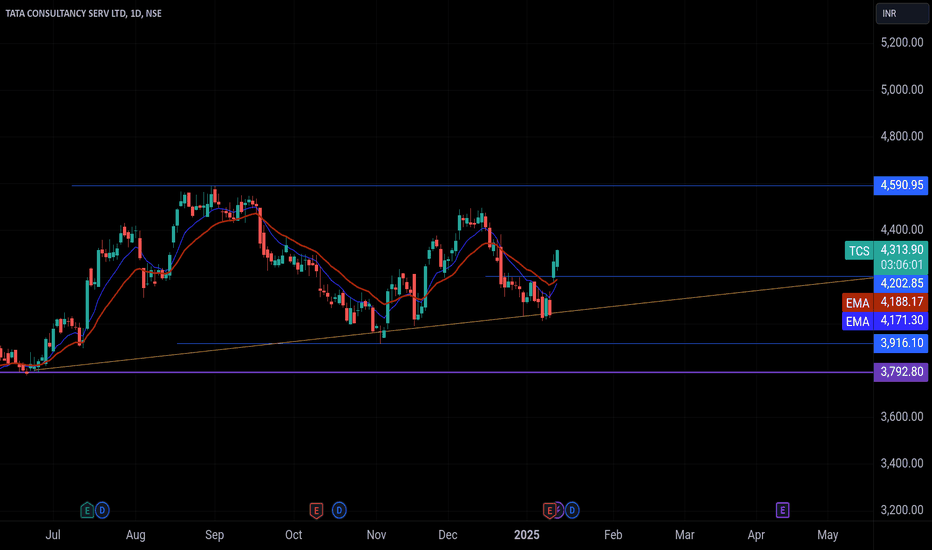The width and height of the screenshot is (932, 550).
Task: Click the 3,600.00 price axis value
Action: (x=902, y=416)
